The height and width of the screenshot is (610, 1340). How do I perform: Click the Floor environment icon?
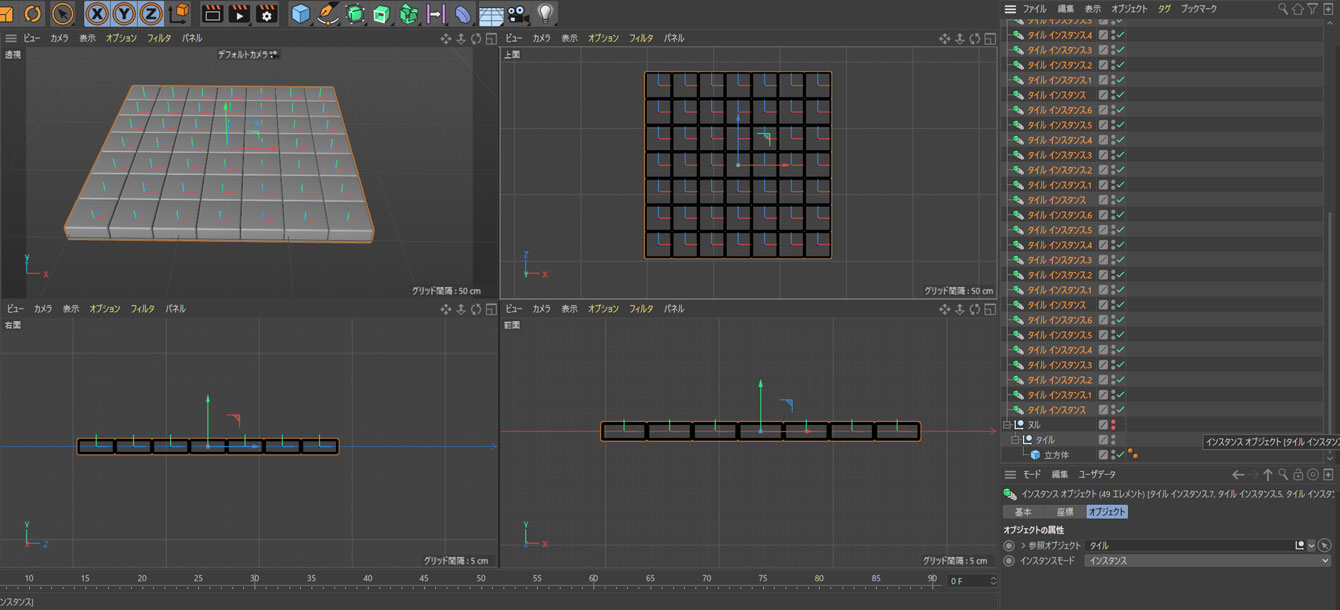coord(490,14)
